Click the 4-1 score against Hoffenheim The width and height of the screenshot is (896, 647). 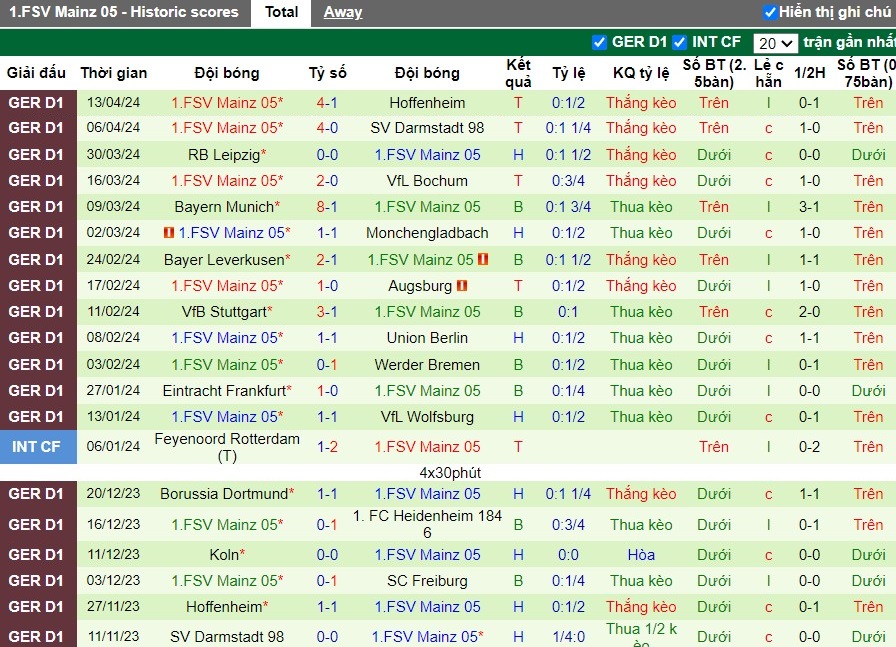pyautogui.click(x=327, y=103)
